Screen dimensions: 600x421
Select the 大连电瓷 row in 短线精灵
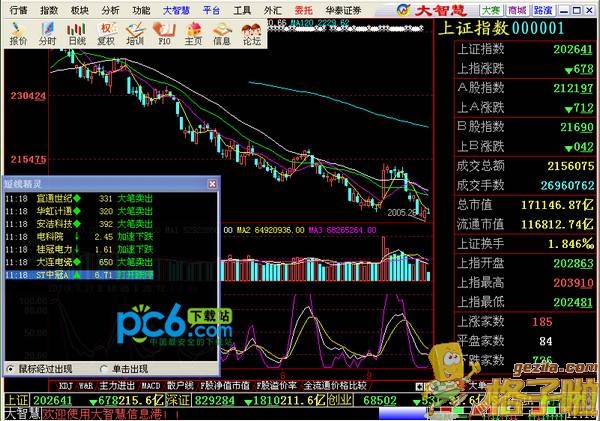(79, 262)
